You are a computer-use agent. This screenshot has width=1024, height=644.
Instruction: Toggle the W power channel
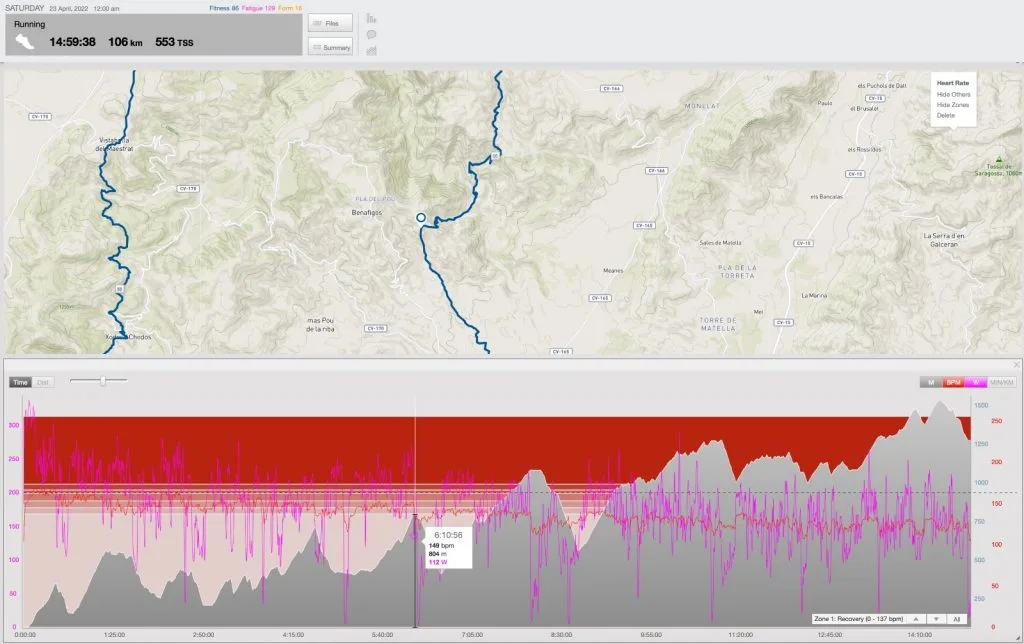click(976, 382)
